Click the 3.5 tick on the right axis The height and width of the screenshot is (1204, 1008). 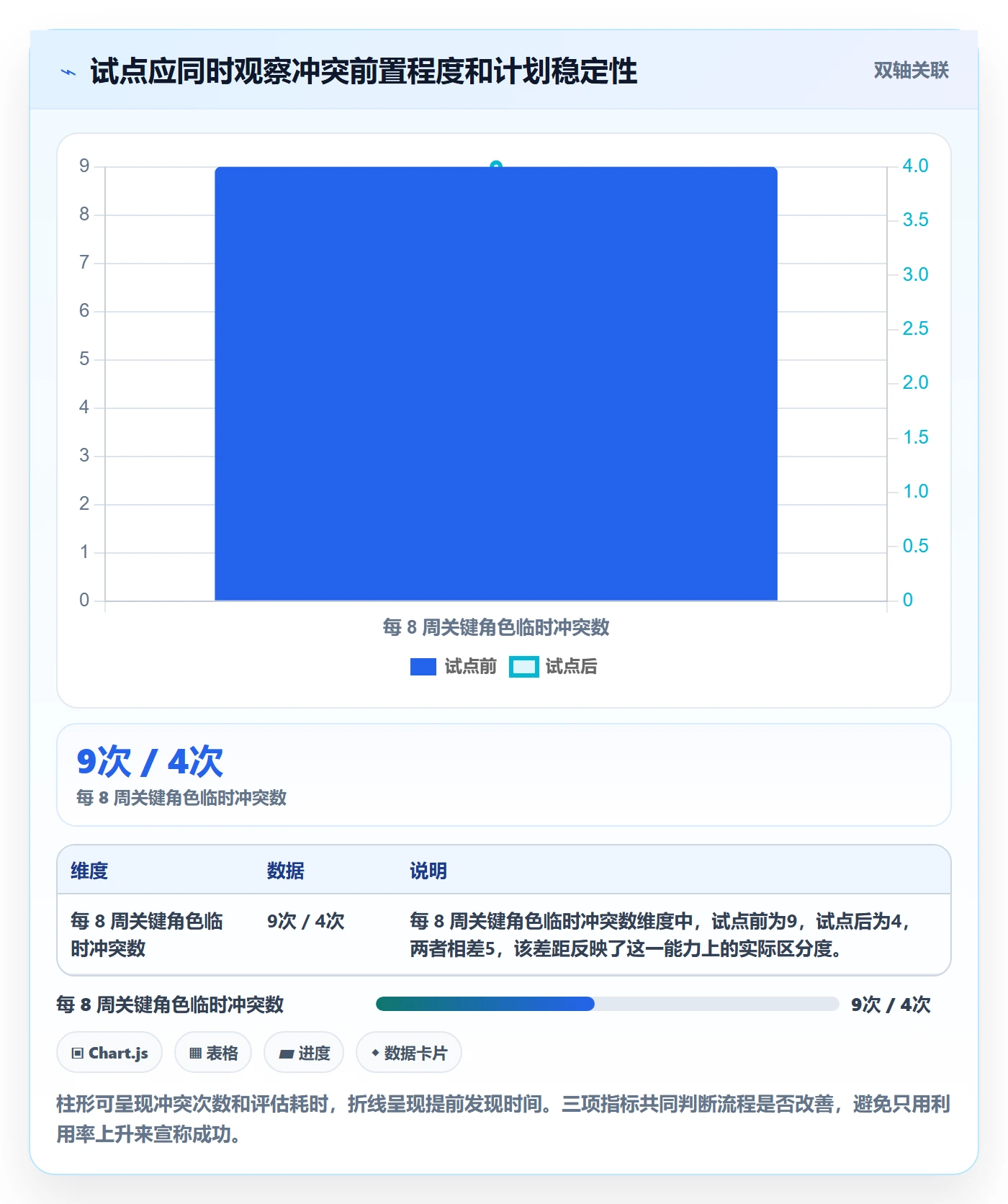coord(915,220)
